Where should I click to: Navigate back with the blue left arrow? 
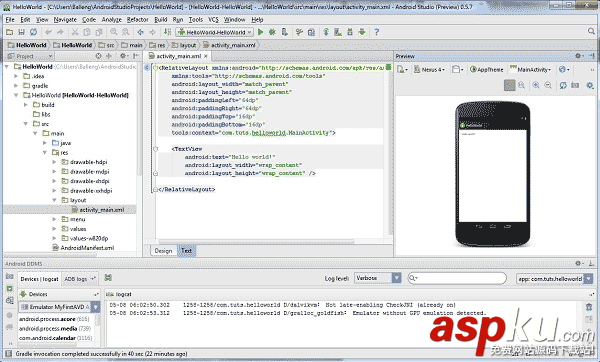[140, 32]
